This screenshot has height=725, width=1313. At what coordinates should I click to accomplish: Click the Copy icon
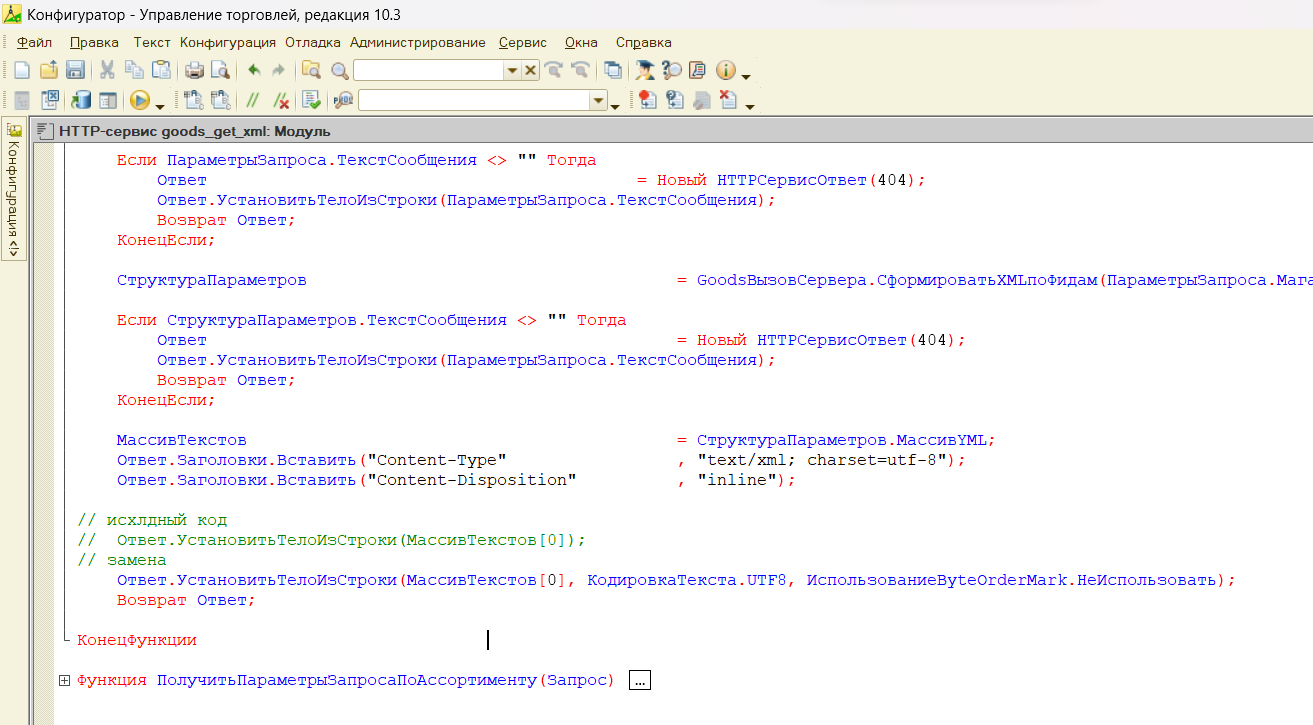(134, 70)
